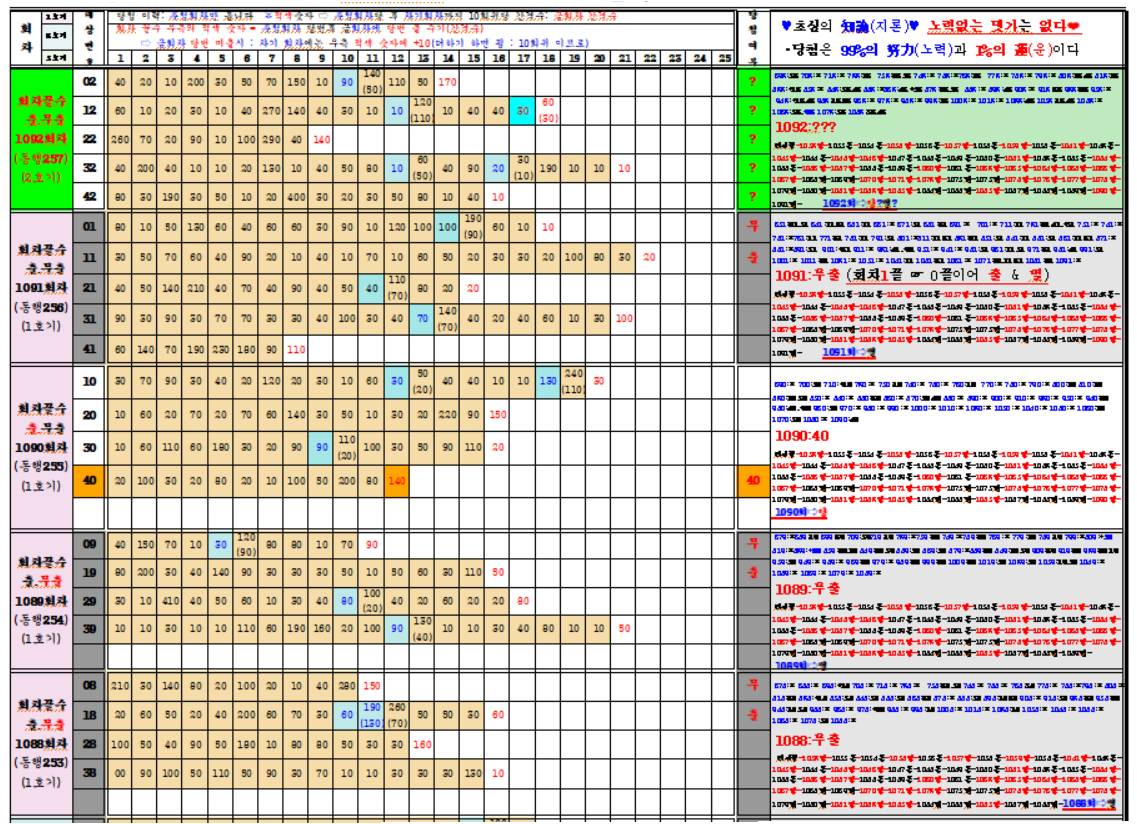This screenshot has width=1137, height=824.
Task: Click the green 1092회차 round label block
Action: (40, 138)
